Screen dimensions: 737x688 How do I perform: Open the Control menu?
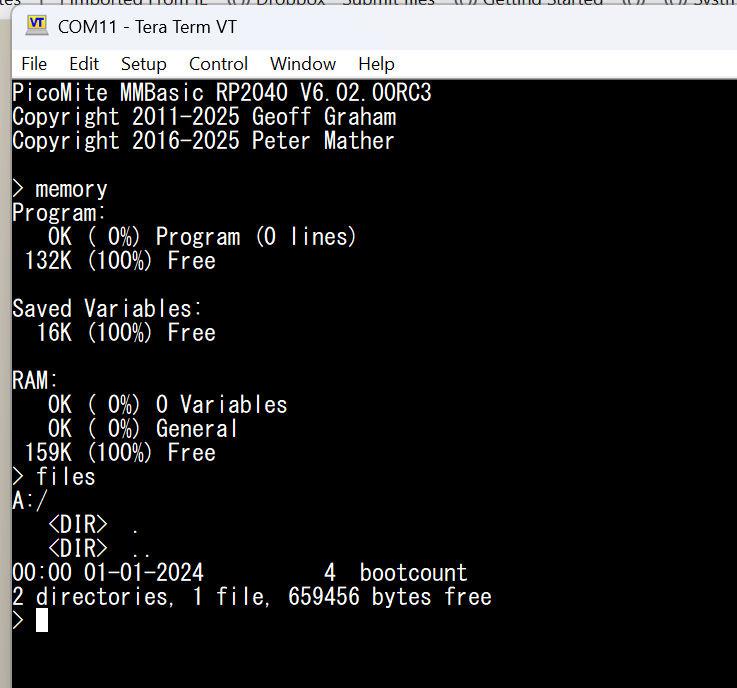tap(218, 64)
